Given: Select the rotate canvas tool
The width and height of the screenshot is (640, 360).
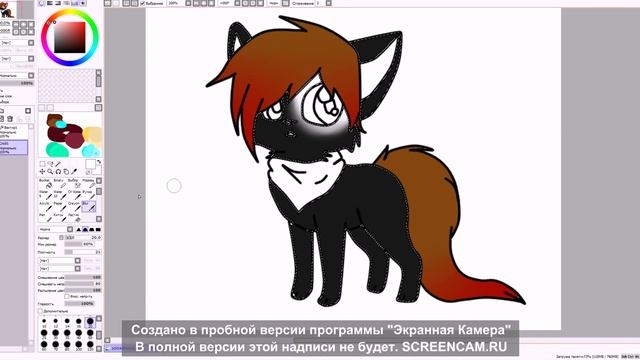Looking at the screenshot, I should tap(58, 172).
